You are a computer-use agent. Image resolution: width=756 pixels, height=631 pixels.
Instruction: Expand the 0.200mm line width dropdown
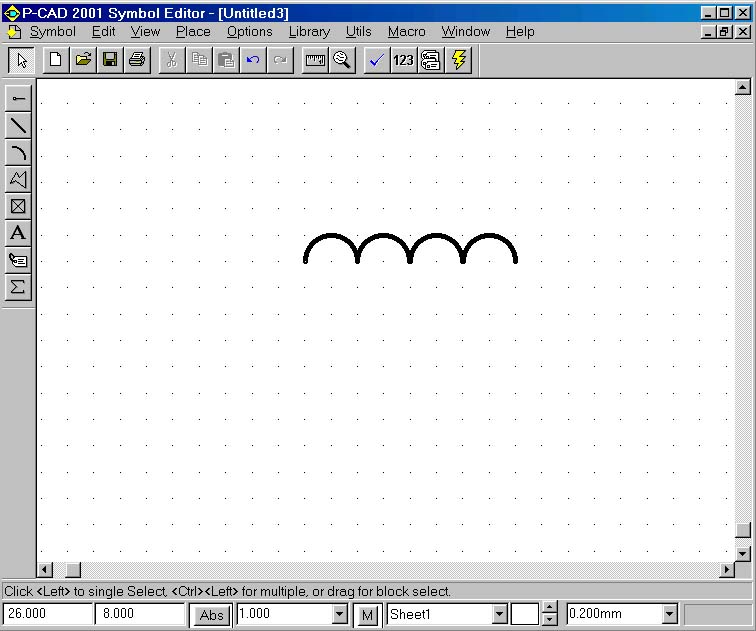(669, 614)
